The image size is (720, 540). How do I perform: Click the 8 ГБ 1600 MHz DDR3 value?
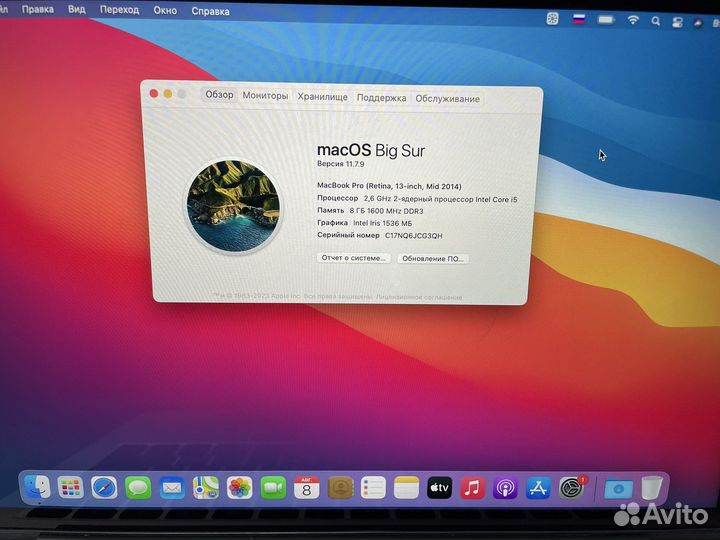(386, 211)
